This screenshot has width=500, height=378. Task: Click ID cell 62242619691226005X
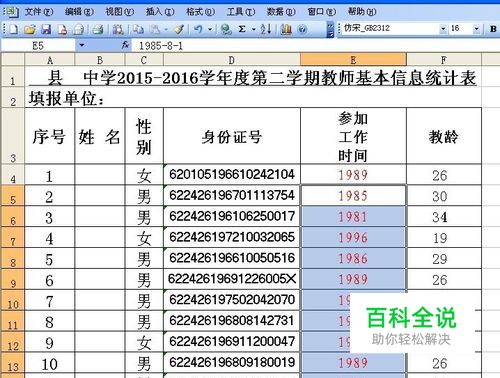[232, 279]
